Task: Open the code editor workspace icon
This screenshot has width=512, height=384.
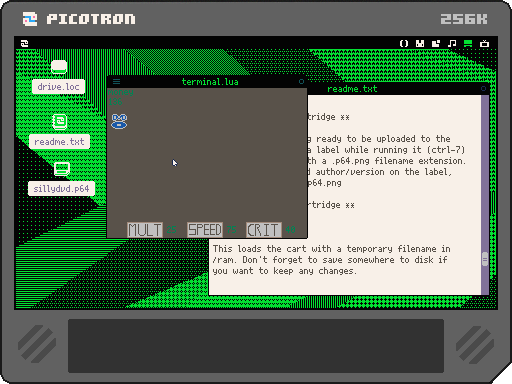Action: pos(404,43)
